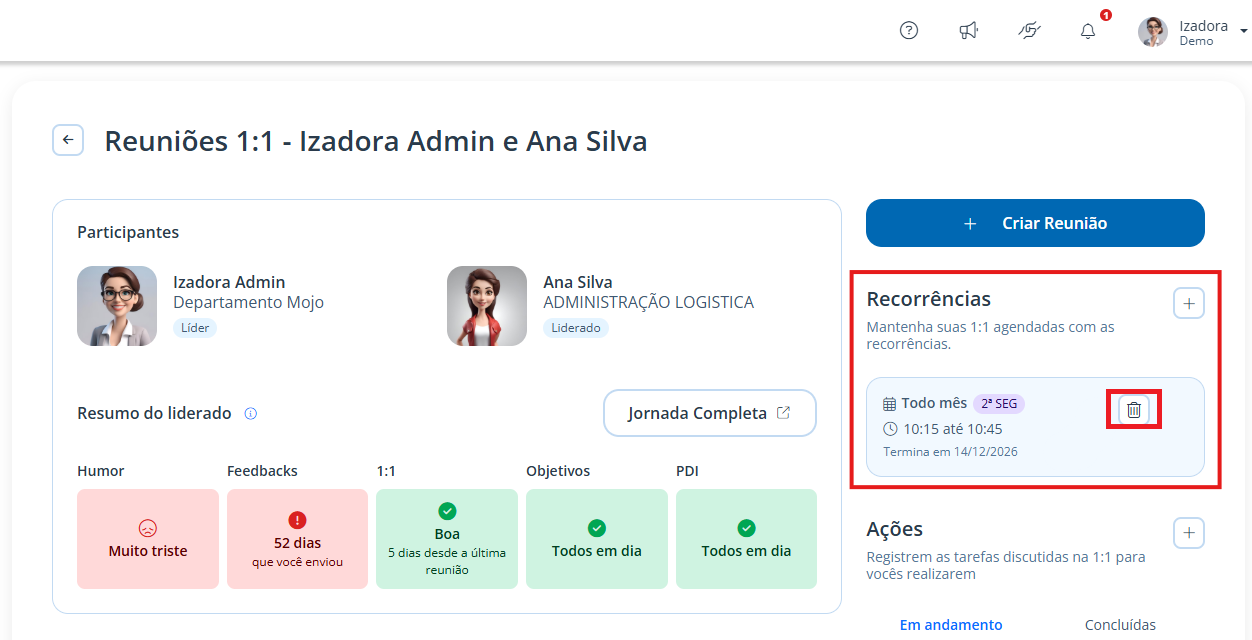The width and height of the screenshot is (1252, 640).
Task: Click the info icon beside Resumo do liderado
Action: 251,413
